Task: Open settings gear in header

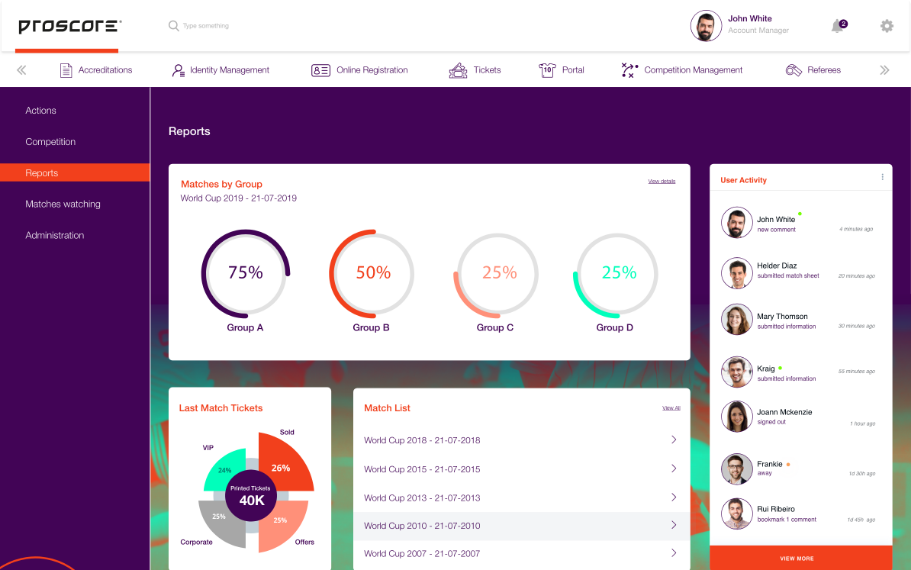Action: [x=887, y=26]
